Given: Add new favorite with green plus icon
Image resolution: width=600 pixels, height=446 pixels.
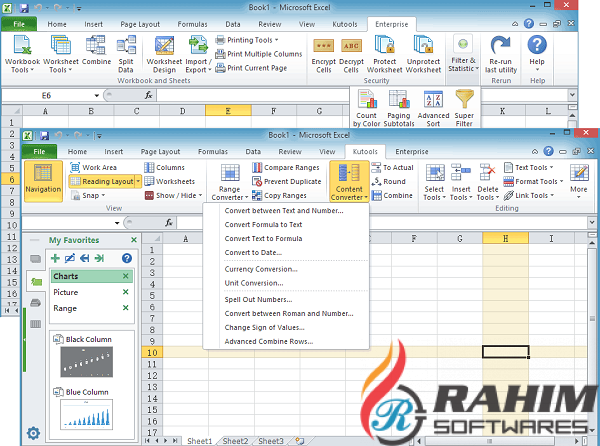Looking at the screenshot, I should (x=55, y=258).
